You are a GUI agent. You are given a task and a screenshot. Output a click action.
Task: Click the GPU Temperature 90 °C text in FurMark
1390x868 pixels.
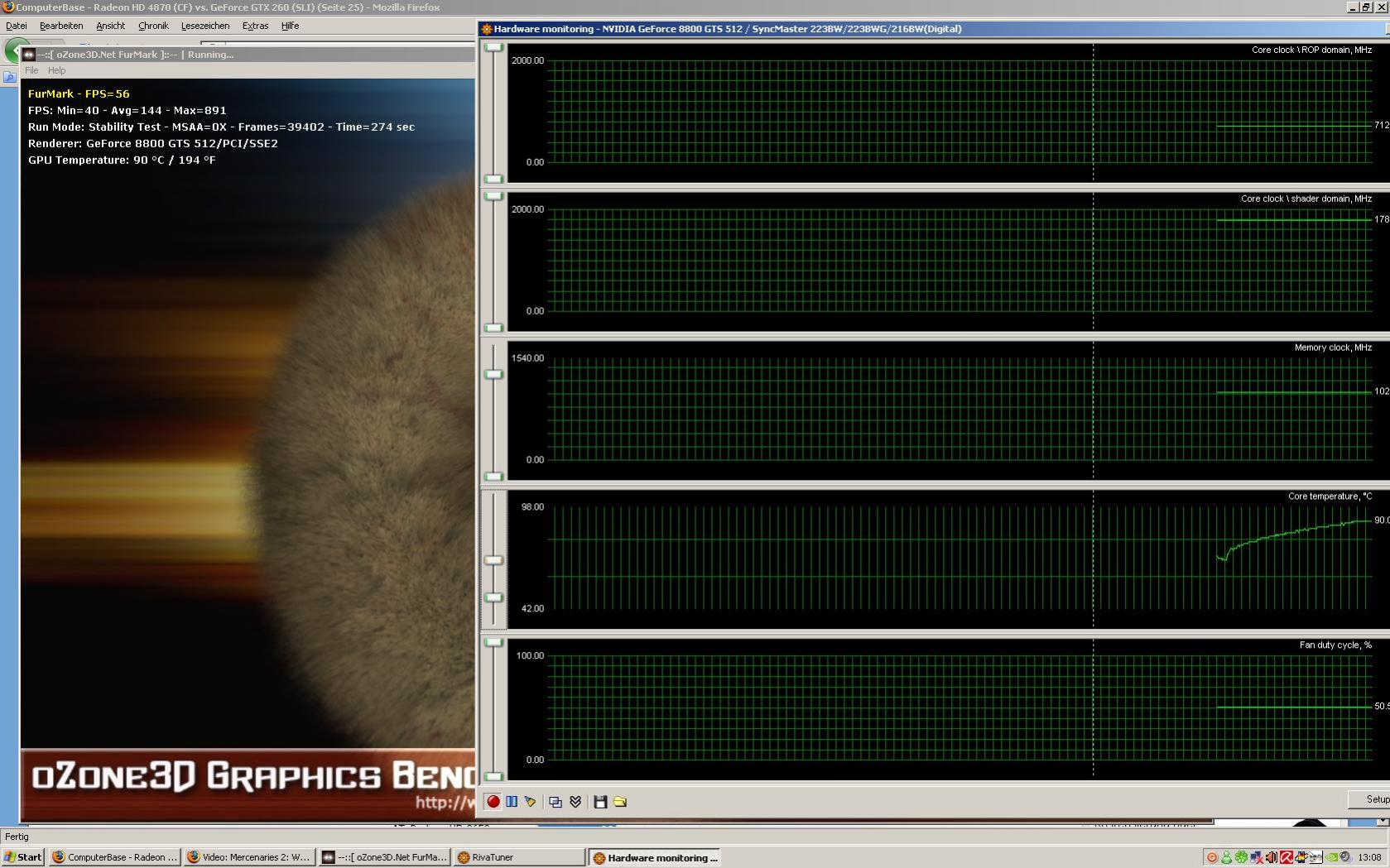[x=122, y=160]
